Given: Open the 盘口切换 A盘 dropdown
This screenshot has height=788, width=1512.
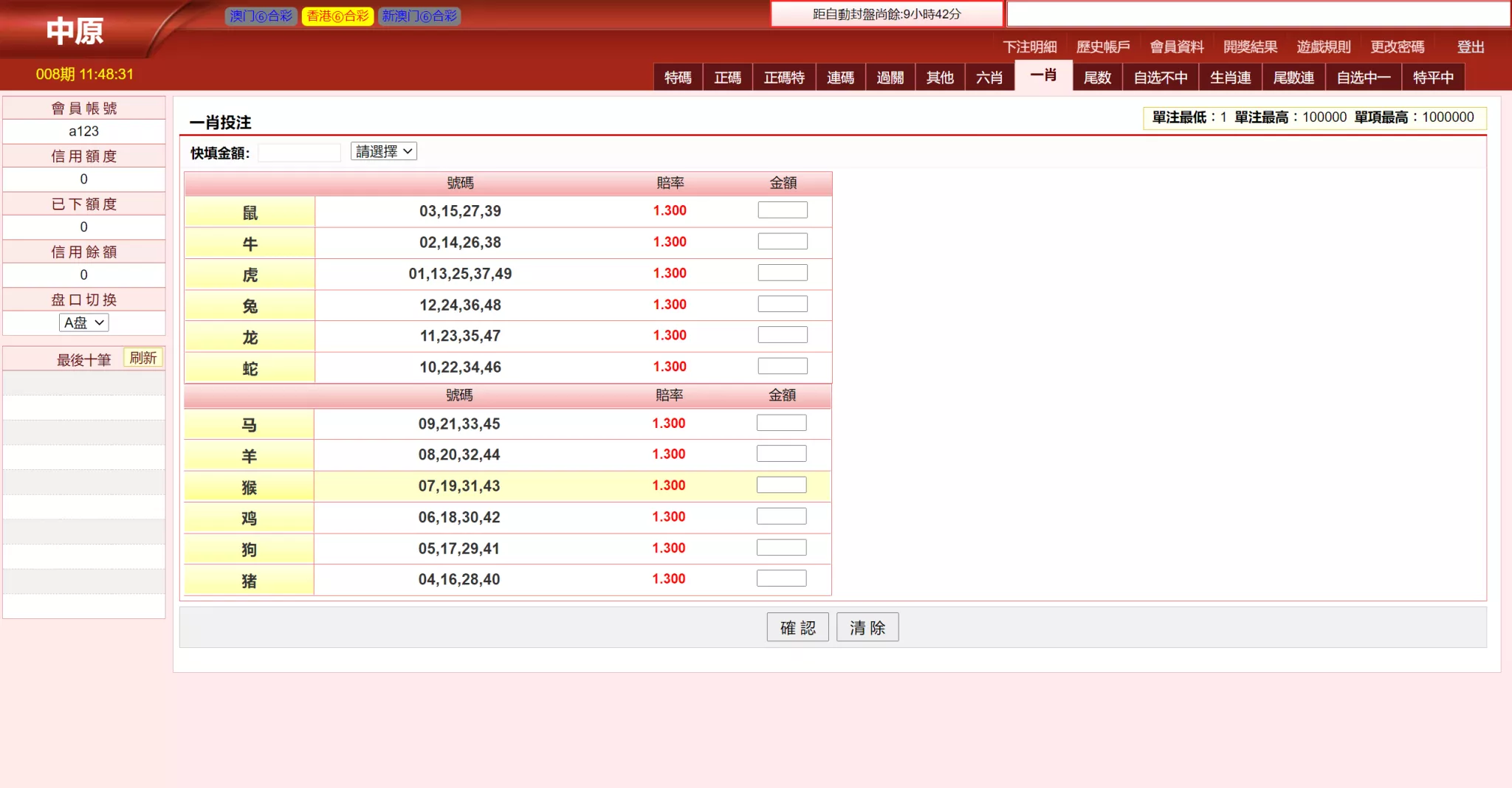Looking at the screenshot, I should point(83,322).
